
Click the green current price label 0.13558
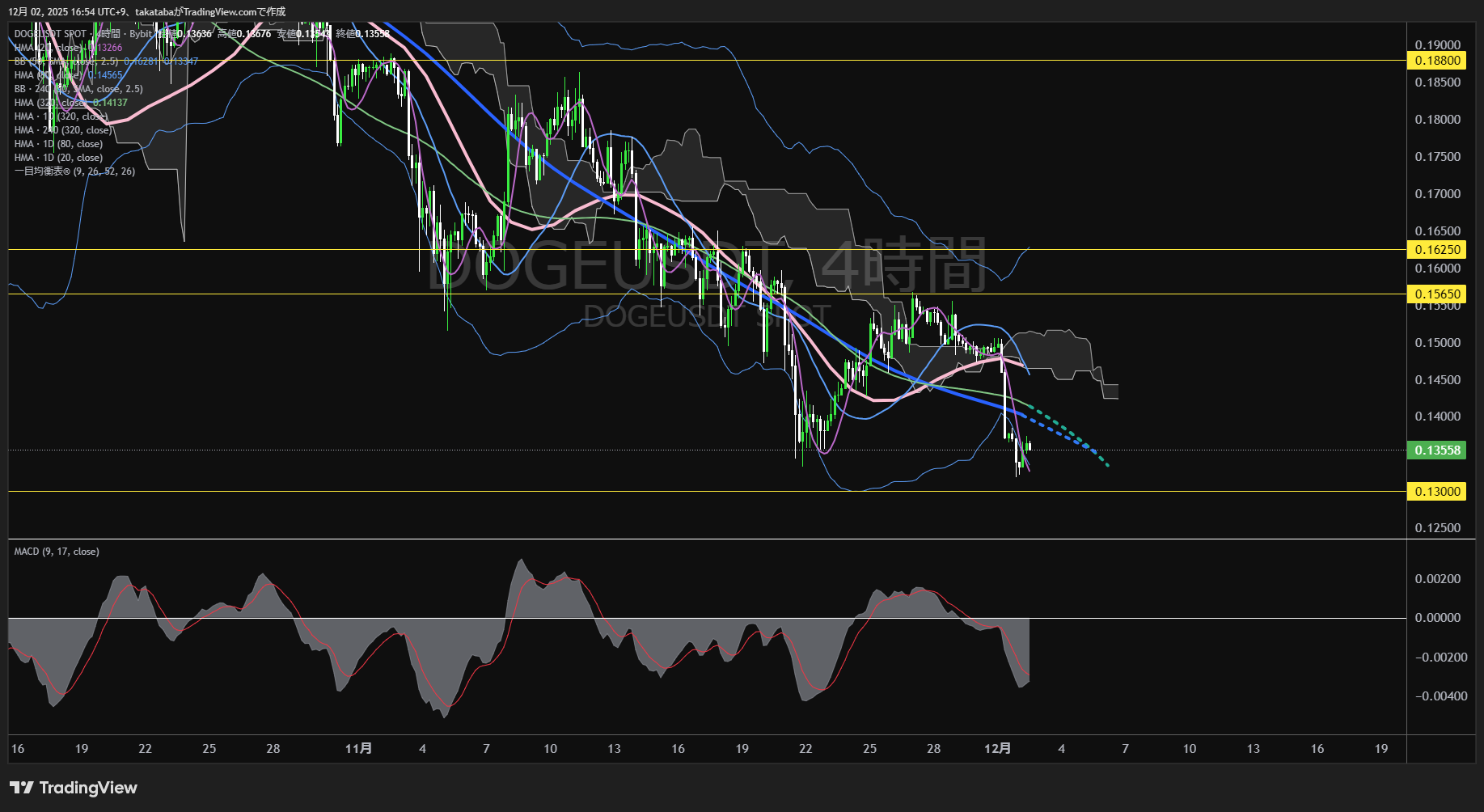[1436, 450]
